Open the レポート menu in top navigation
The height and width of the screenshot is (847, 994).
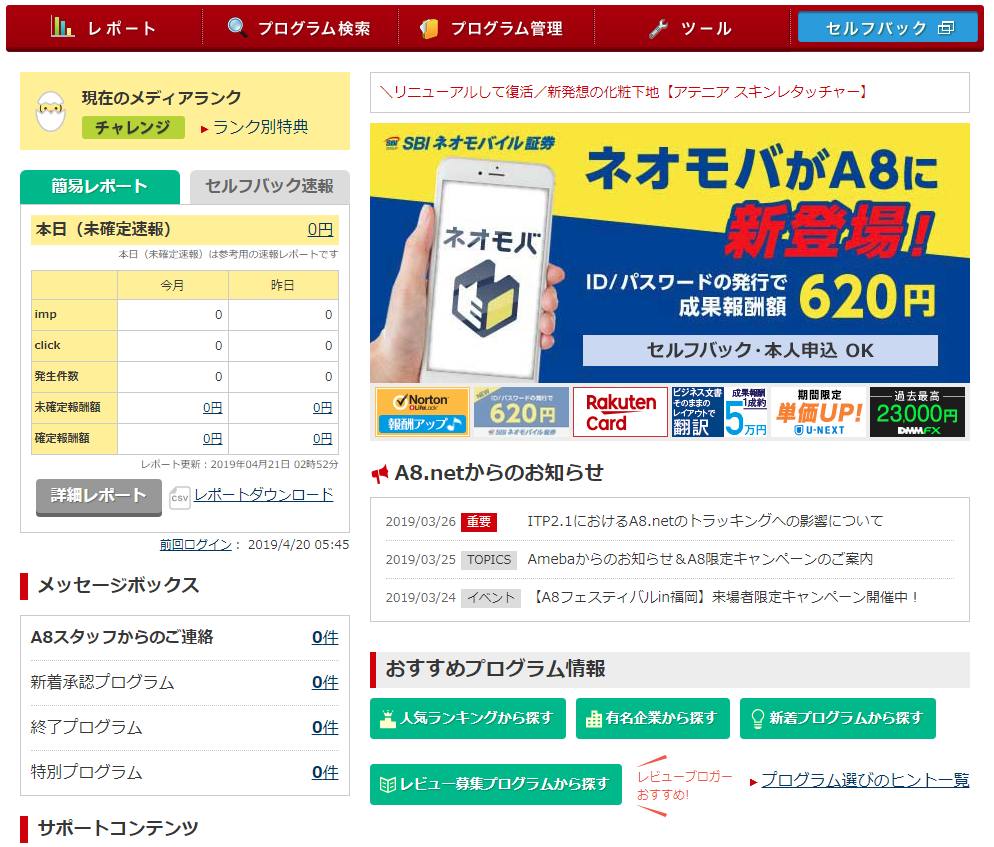click(x=105, y=28)
